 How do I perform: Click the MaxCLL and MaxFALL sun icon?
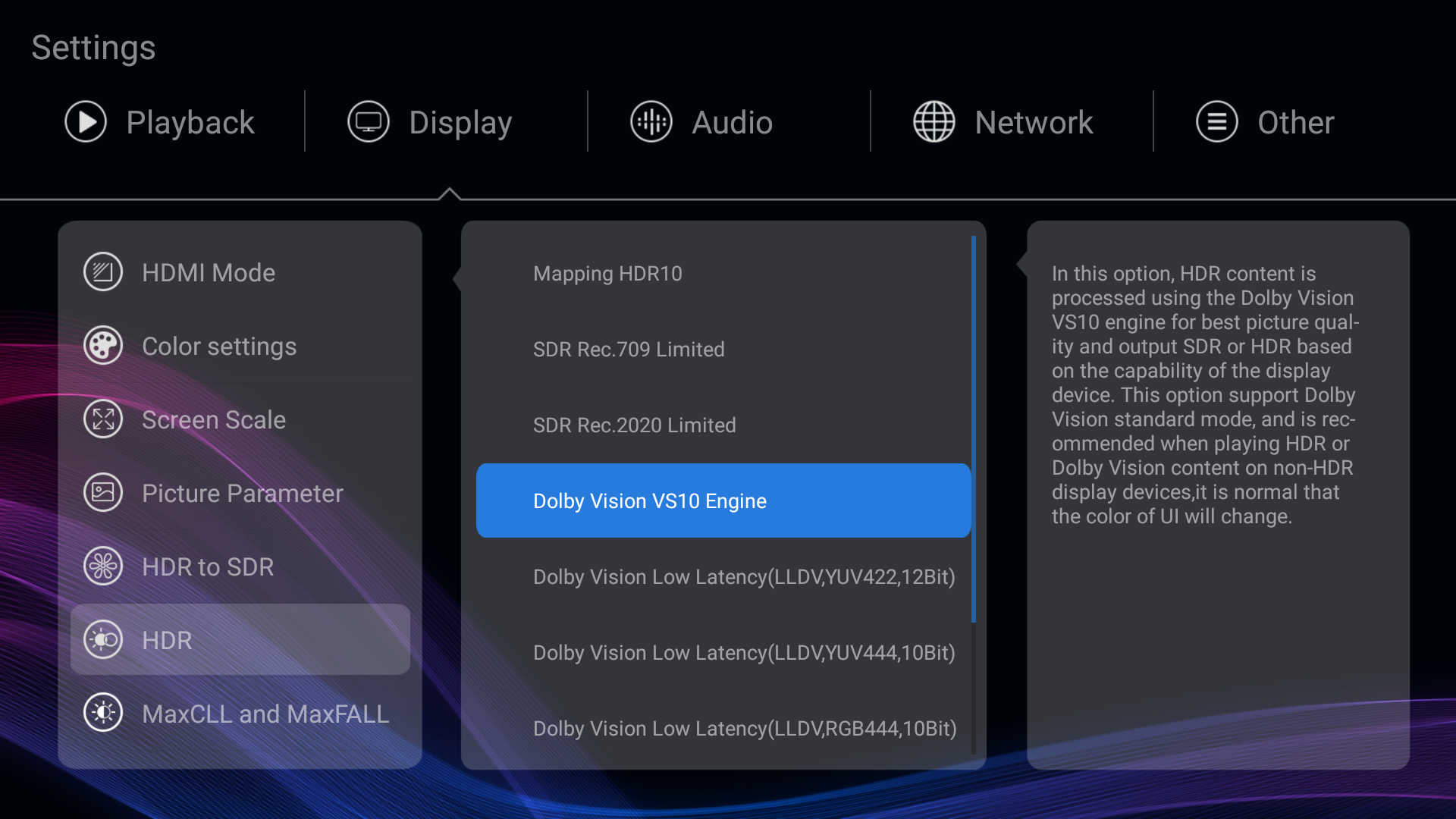coord(103,713)
